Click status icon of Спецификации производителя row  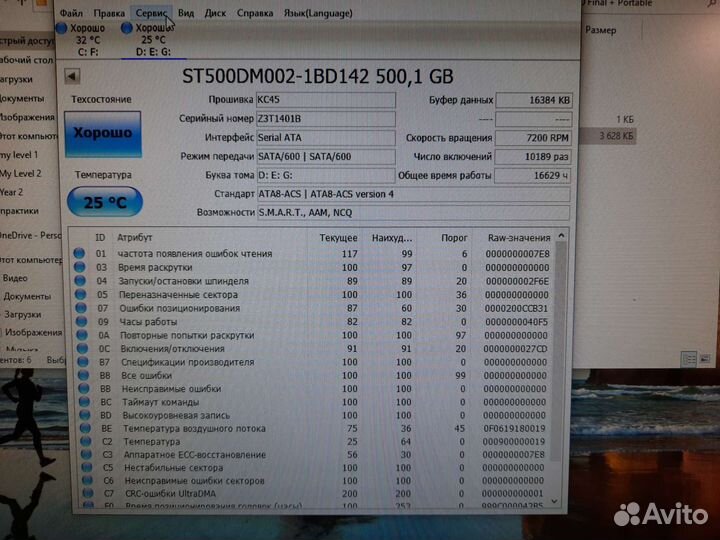(x=83, y=361)
